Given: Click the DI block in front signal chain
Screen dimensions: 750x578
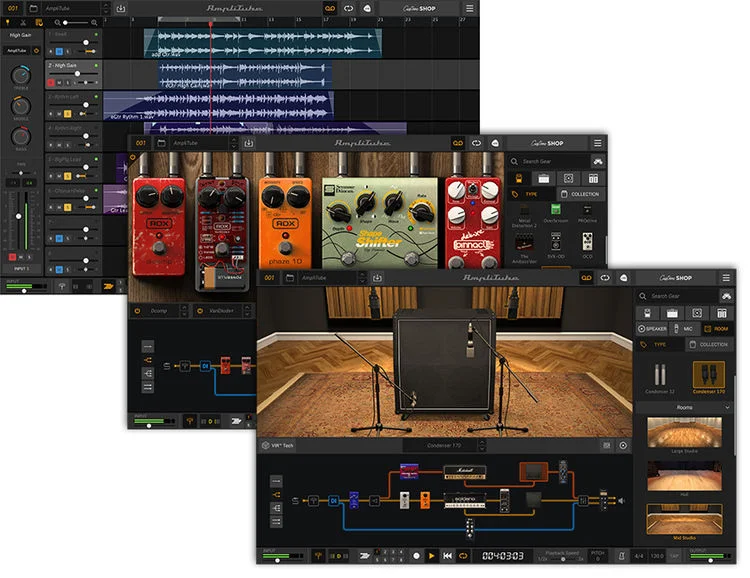Looking at the screenshot, I should (x=334, y=500).
